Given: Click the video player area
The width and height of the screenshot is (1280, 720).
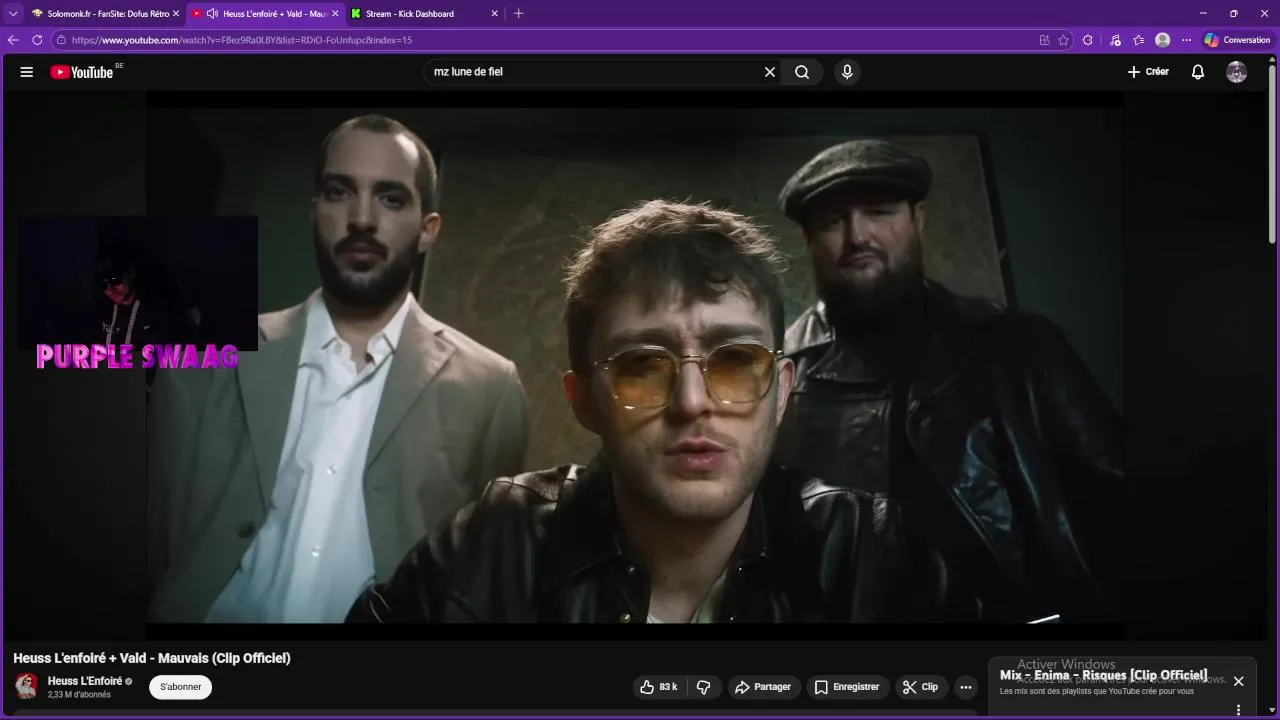Looking at the screenshot, I should click(x=634, y=365).
